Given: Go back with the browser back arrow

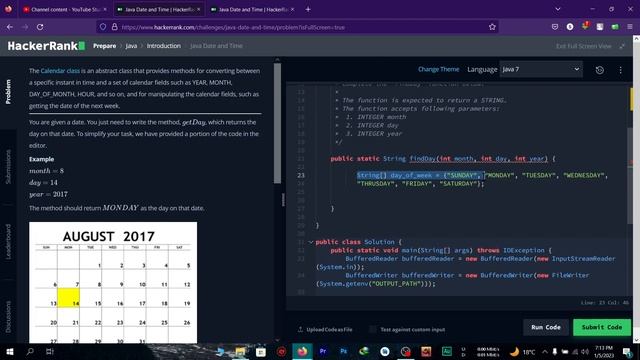Looking at the screenshot, I should tap(10, 27).
